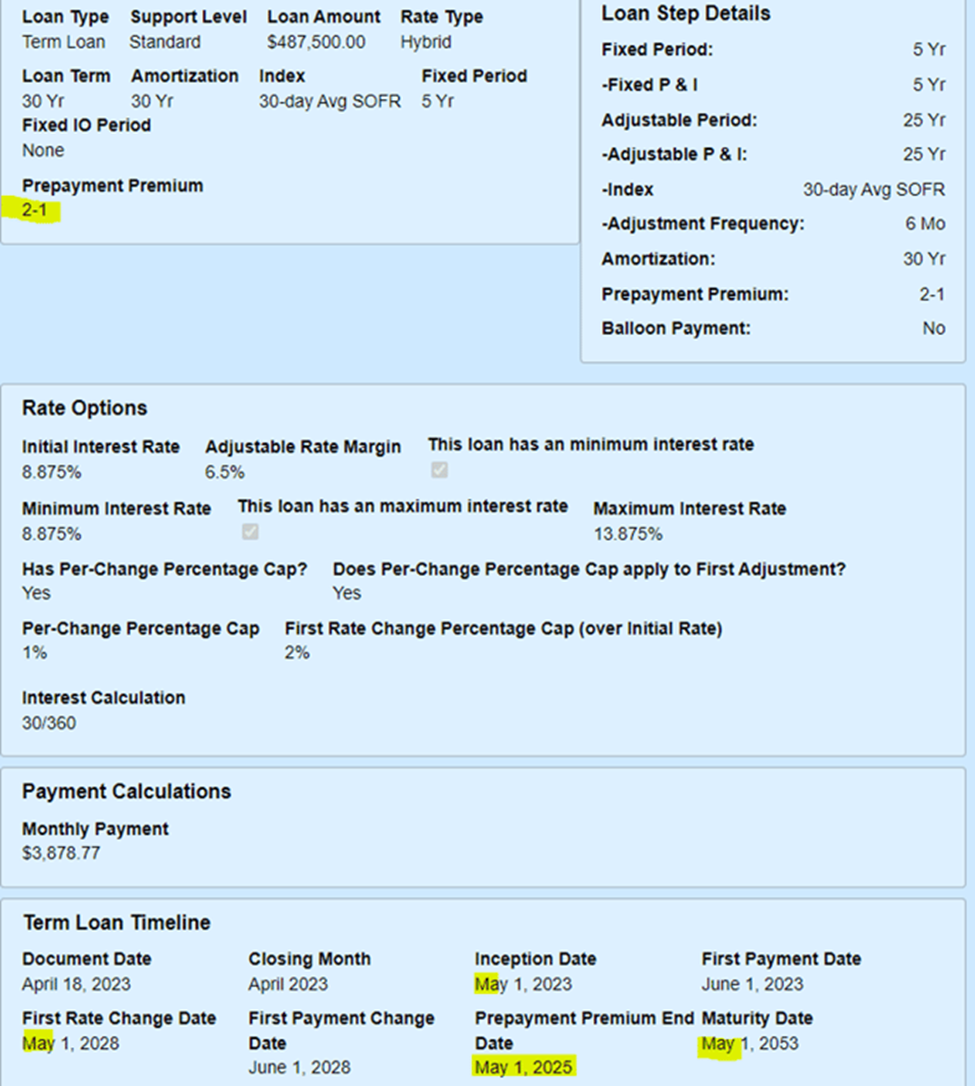Click the 30/360 Interest Calculation value
The width and height of the screenshot is (975, 1086).
click(x=49, y=723)
